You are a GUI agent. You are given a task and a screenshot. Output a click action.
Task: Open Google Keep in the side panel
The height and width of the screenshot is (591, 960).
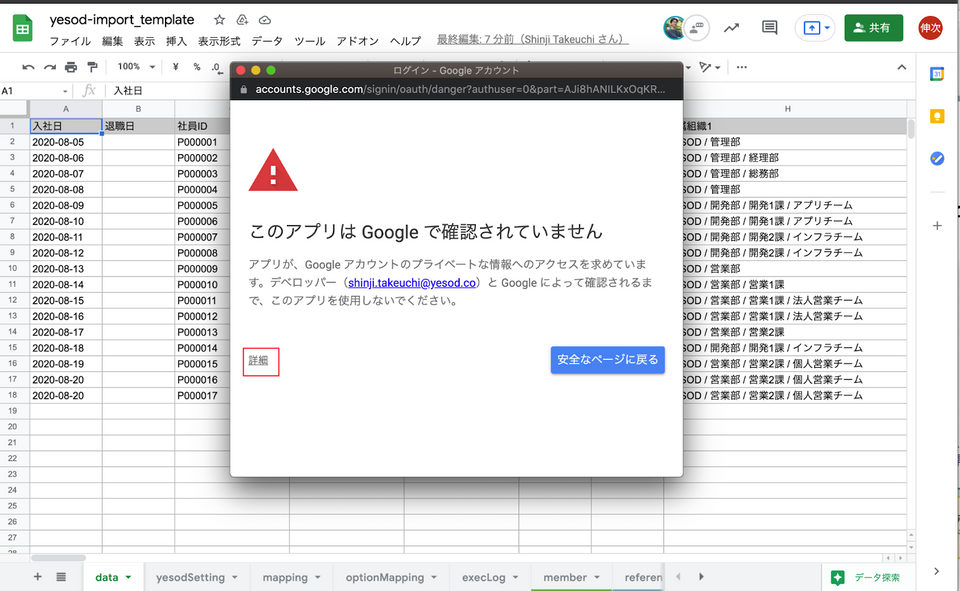937,116
